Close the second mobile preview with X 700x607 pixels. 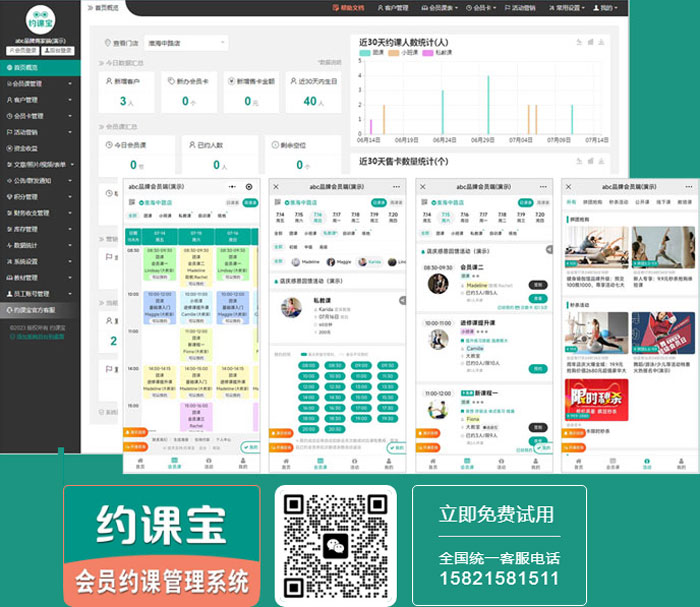coord(277,187)
